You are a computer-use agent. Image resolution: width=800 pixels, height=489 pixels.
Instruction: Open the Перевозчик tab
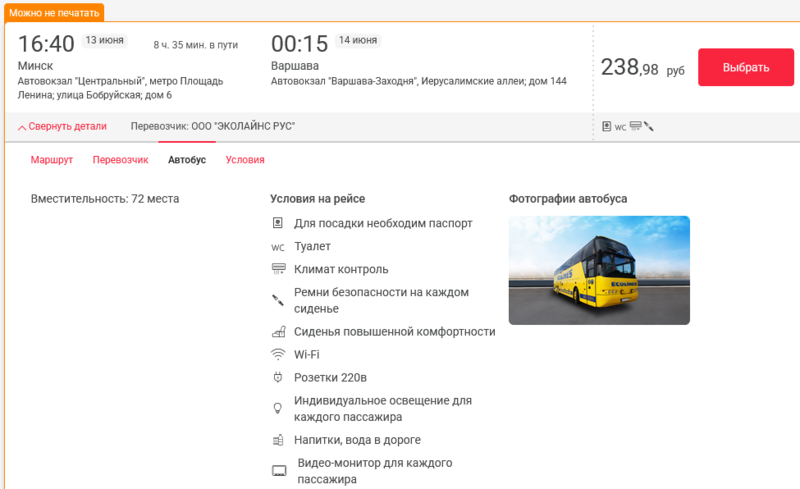(120, 160)
